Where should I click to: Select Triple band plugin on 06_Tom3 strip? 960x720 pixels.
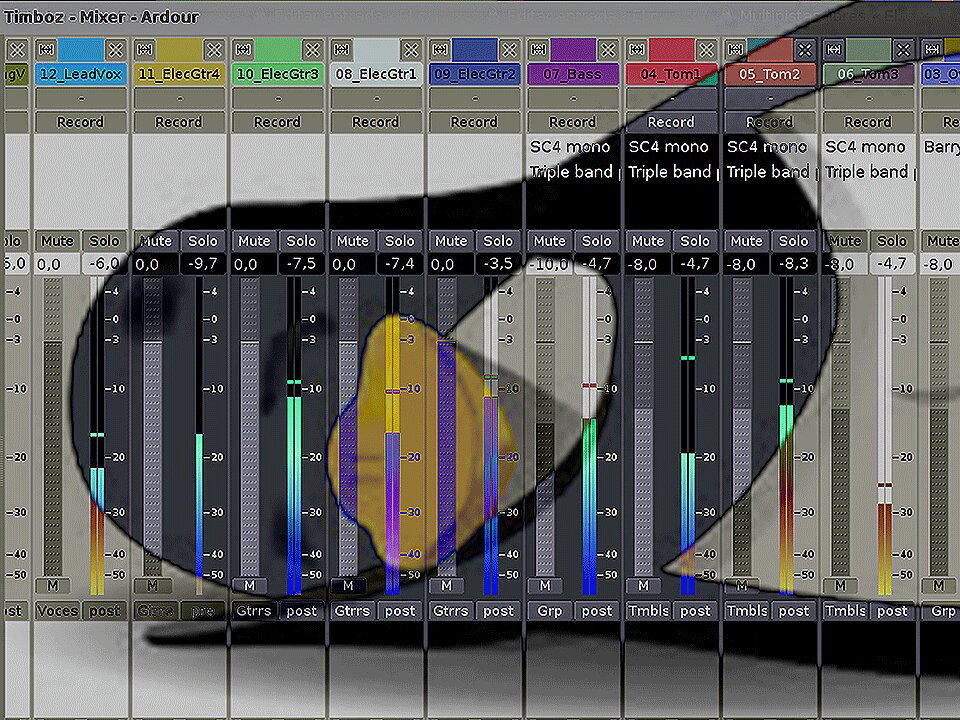click(x=868, y=172)
